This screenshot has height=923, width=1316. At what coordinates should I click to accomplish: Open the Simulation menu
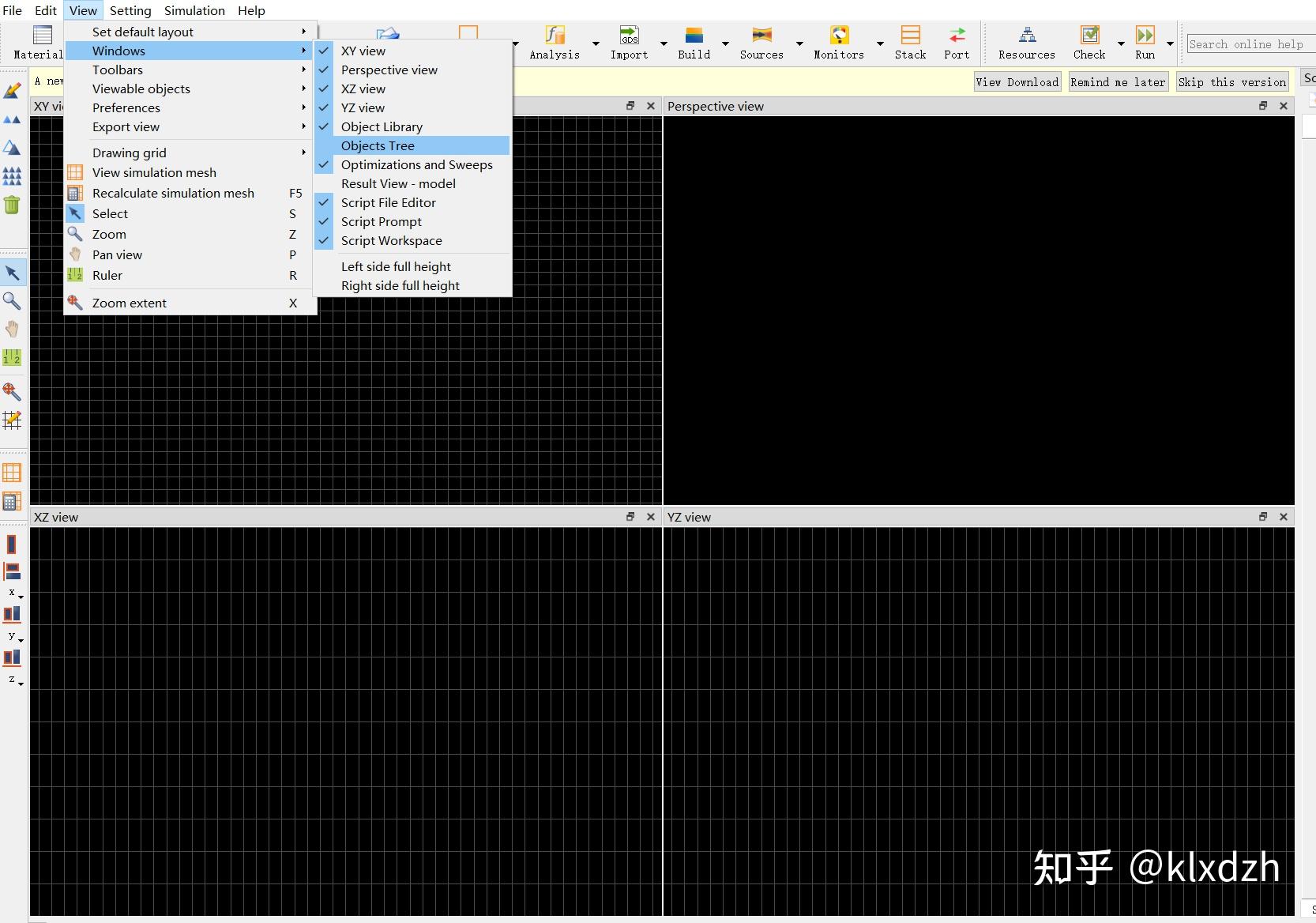[x=194, y=10]
